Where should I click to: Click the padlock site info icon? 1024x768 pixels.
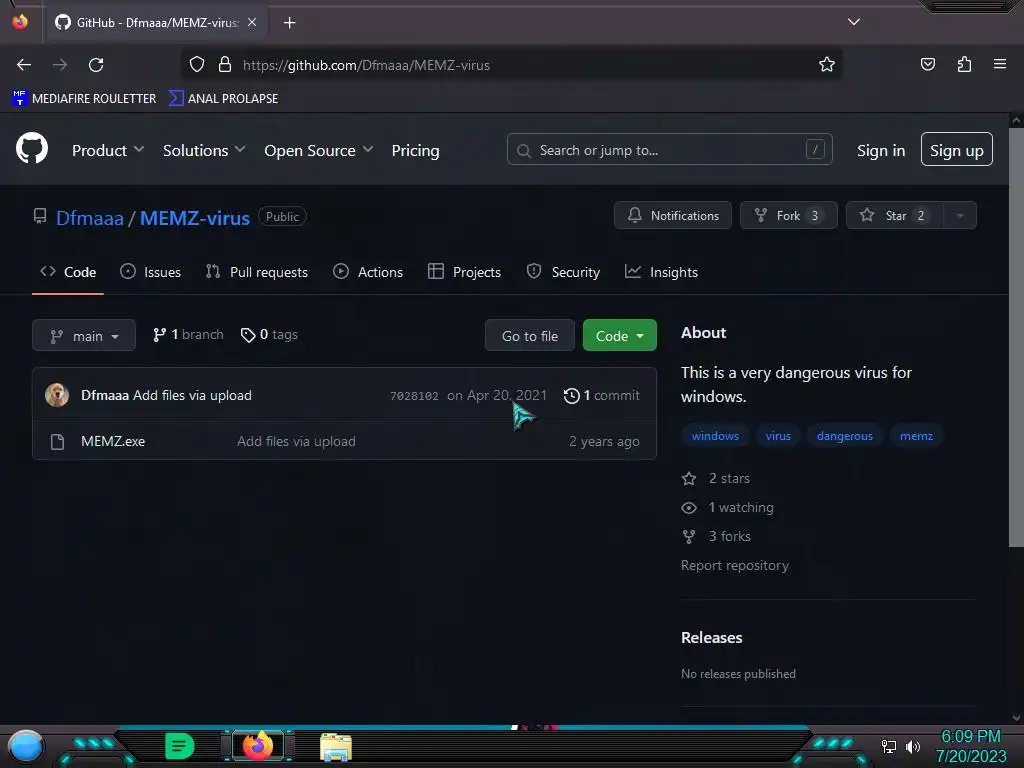pos(225,65)
